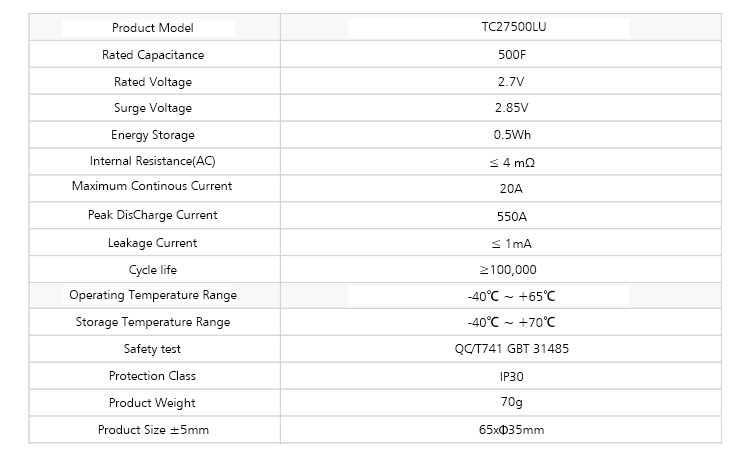
Task: Select the 0.5Wh energy value
Action: click(509, 135)
